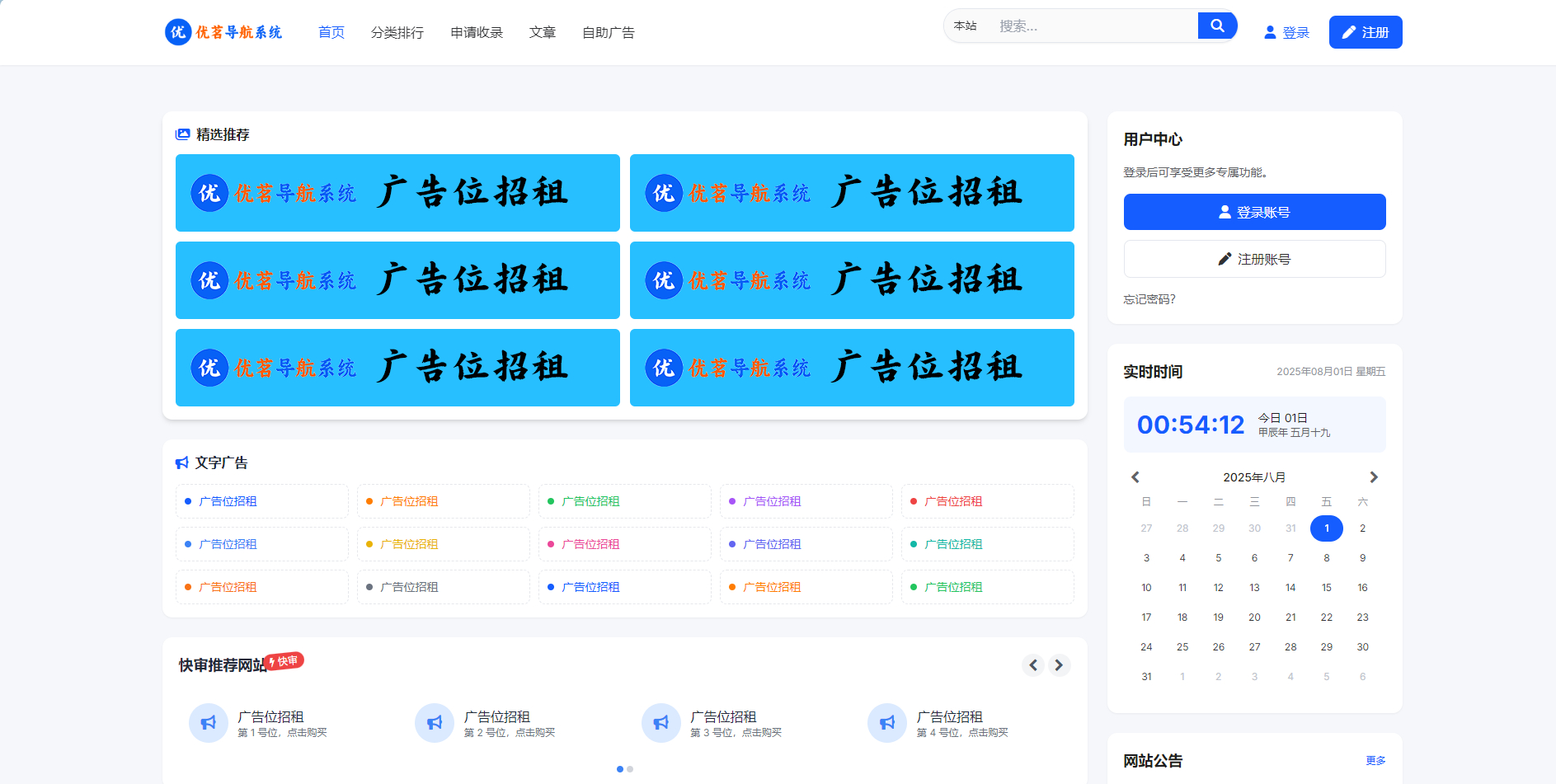The image size is (1556, 784).
Task: Open the 分类排行 navigation menu
Action: (397, 33)
